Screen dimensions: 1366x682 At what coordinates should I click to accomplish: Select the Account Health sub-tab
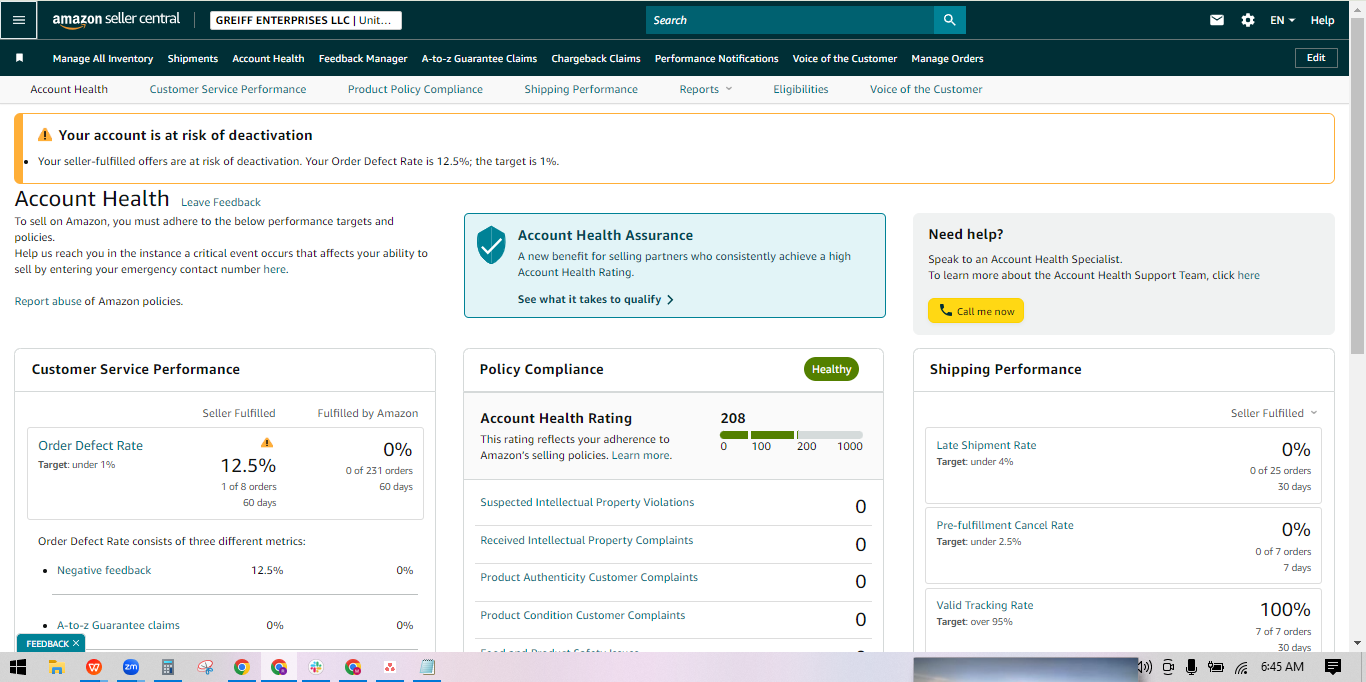pos(69,89)
